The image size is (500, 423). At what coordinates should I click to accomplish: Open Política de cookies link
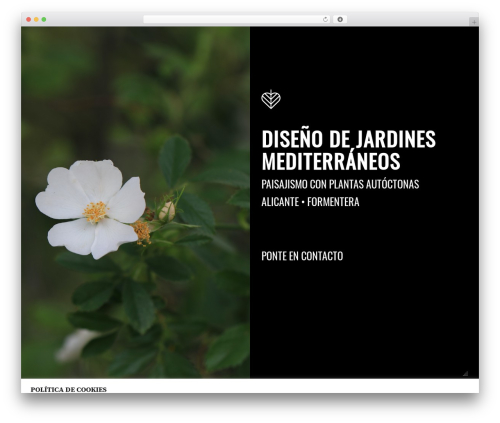(x=69, y=389)
